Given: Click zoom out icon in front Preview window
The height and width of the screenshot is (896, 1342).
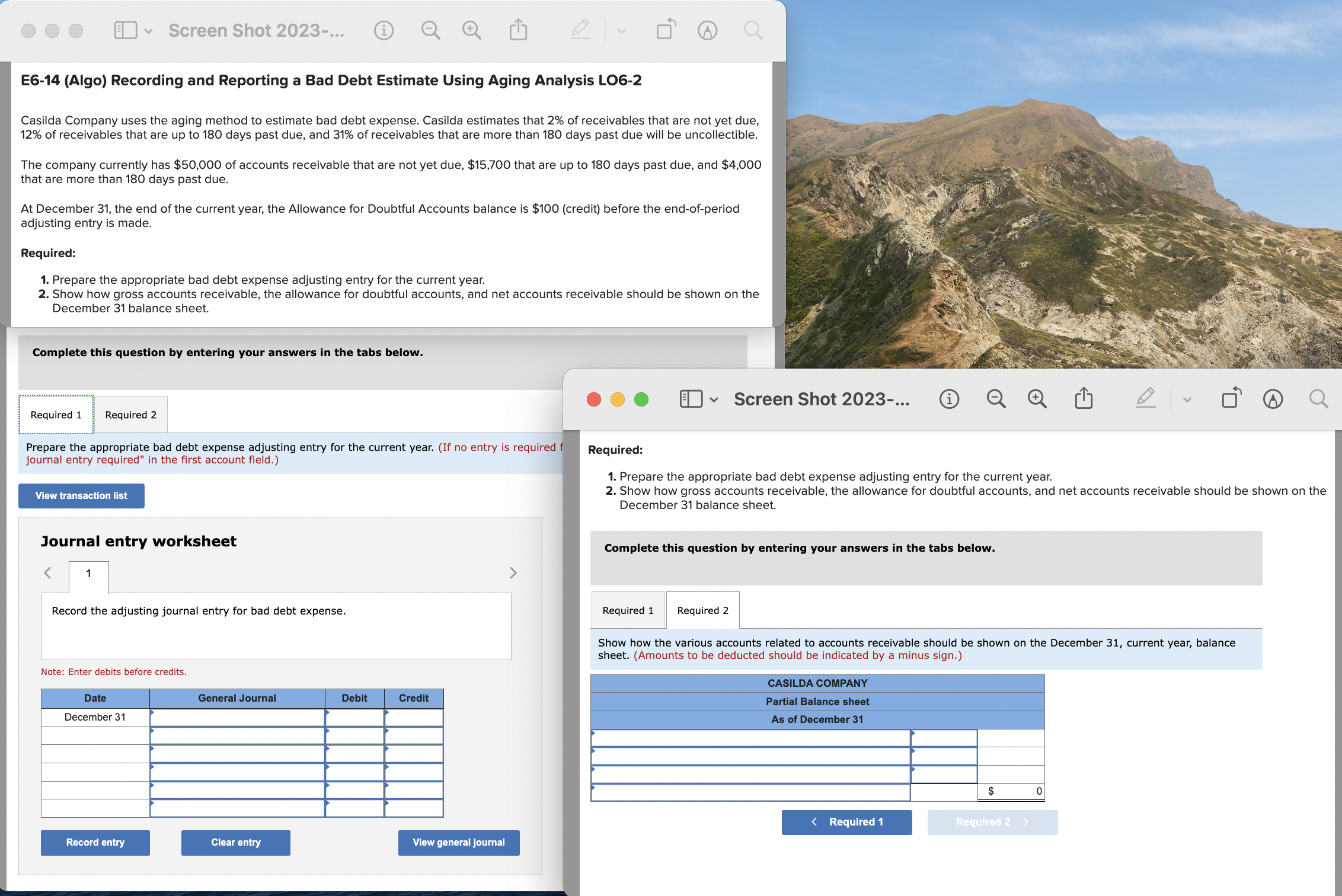Looking at the screenshot, I should [x=996, y=399].
